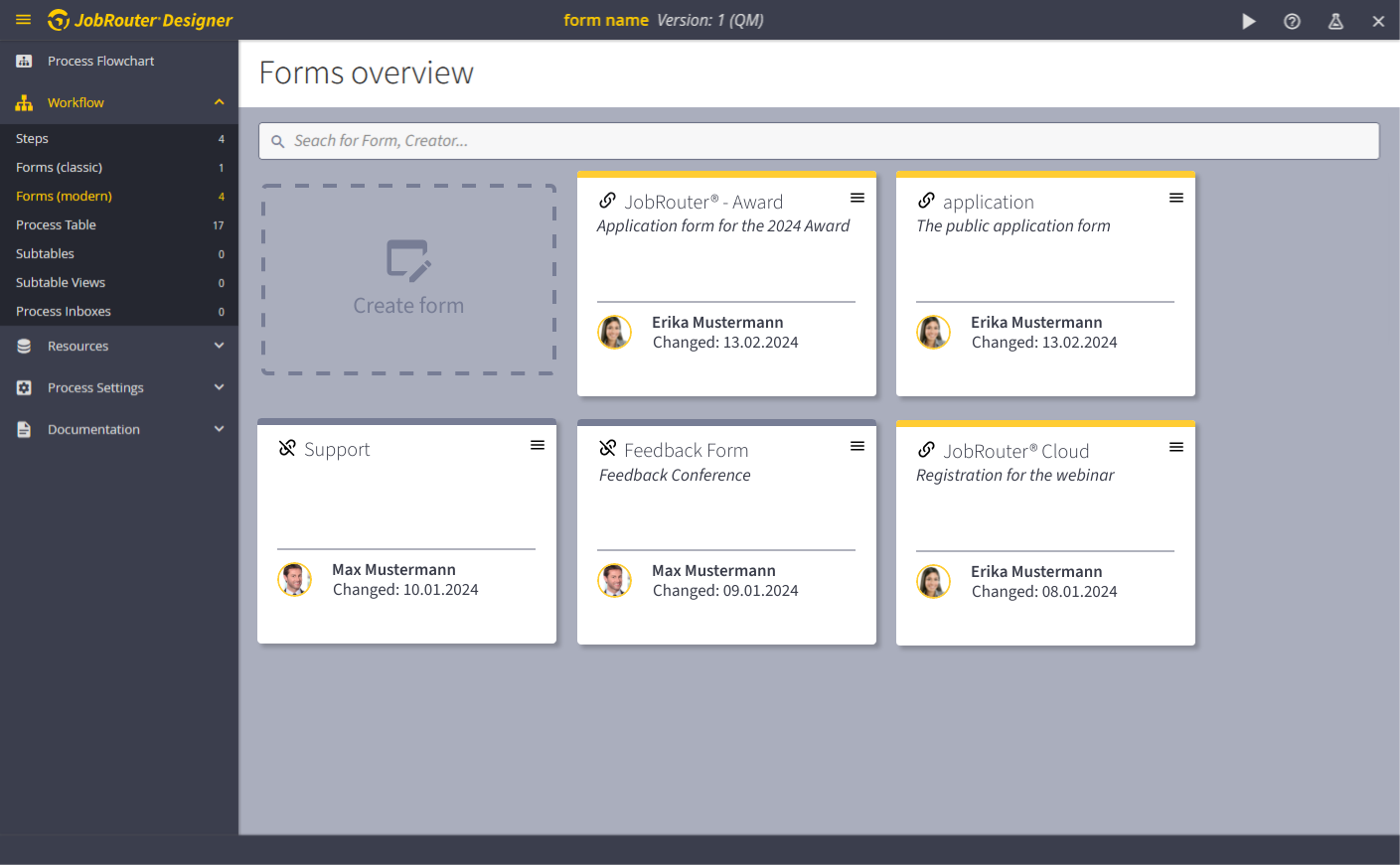The height and width of the screenshot is (865, 1400).
Task: Click the test flask icon
Action: tap(1335, 21)
